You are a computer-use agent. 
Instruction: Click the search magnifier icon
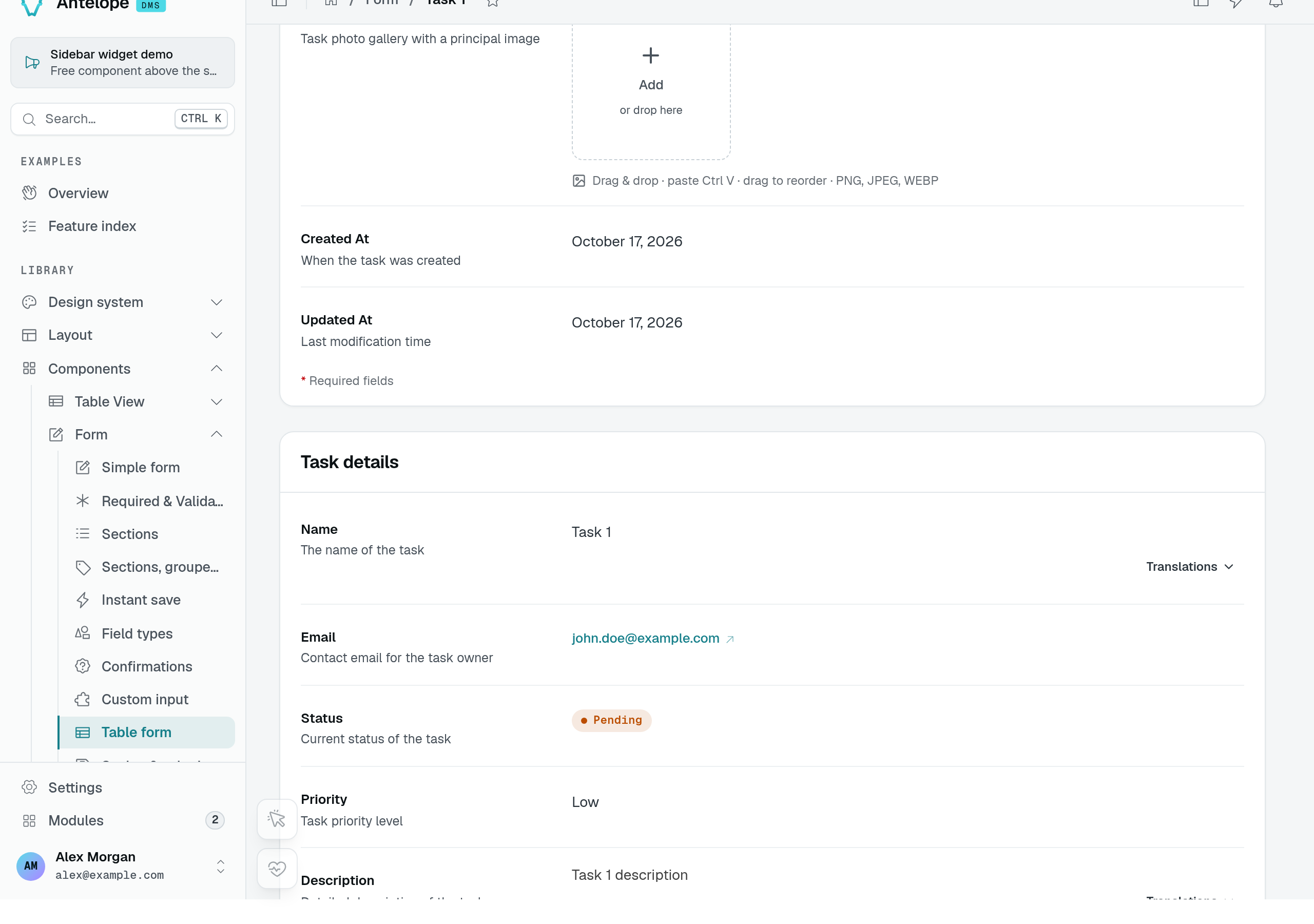pyautogui.click(x=29, y=119)
